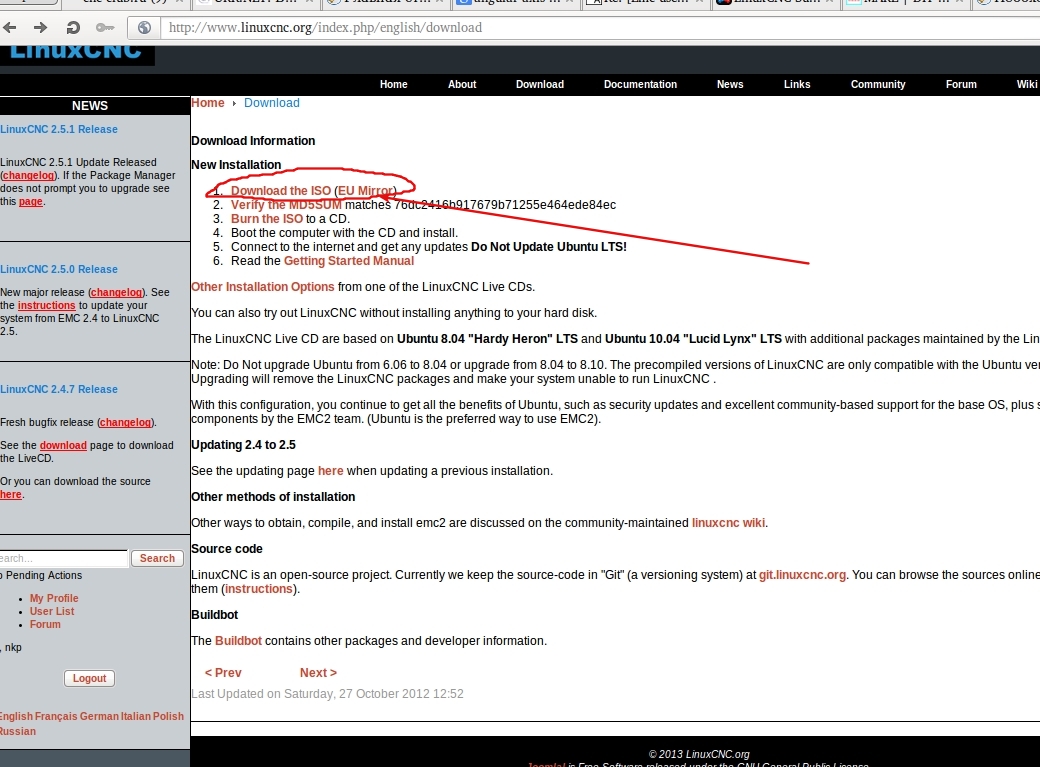Viewport: 1040px width, 767px height.
Task: Go back with the browser back arrow
Action: (x=9, y=27)
